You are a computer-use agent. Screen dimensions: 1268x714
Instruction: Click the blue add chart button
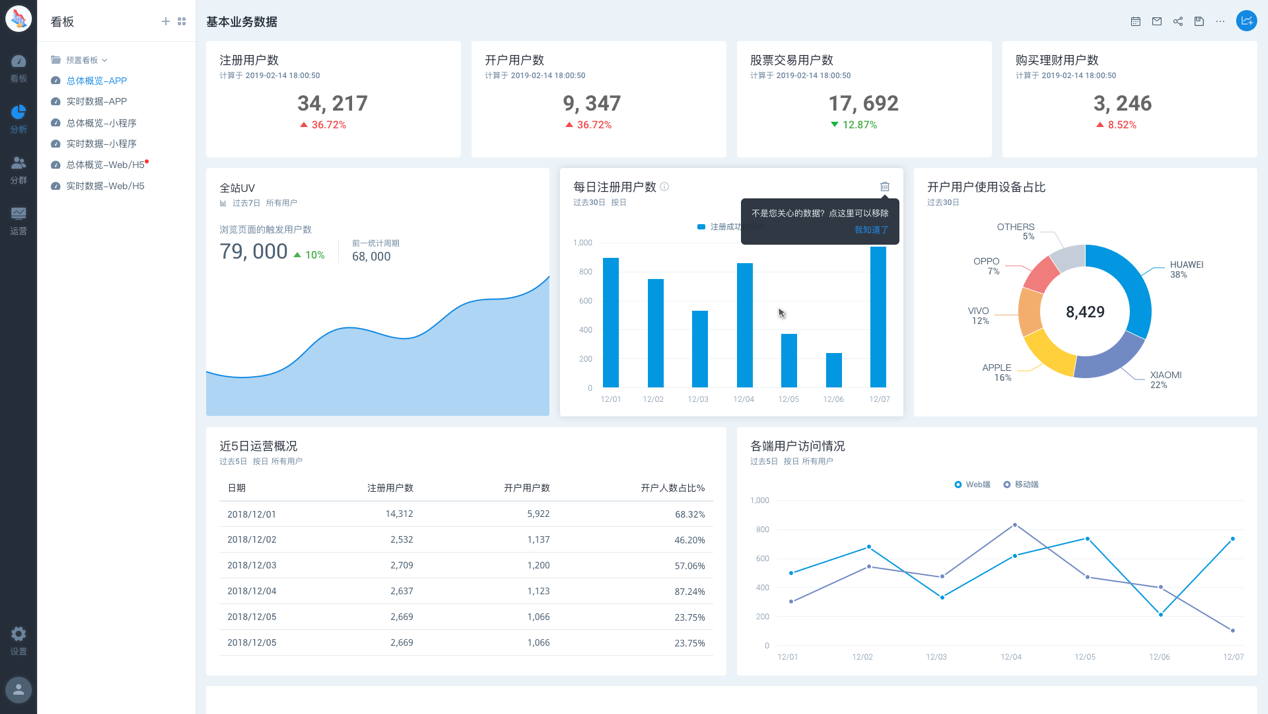[1246, 21]
